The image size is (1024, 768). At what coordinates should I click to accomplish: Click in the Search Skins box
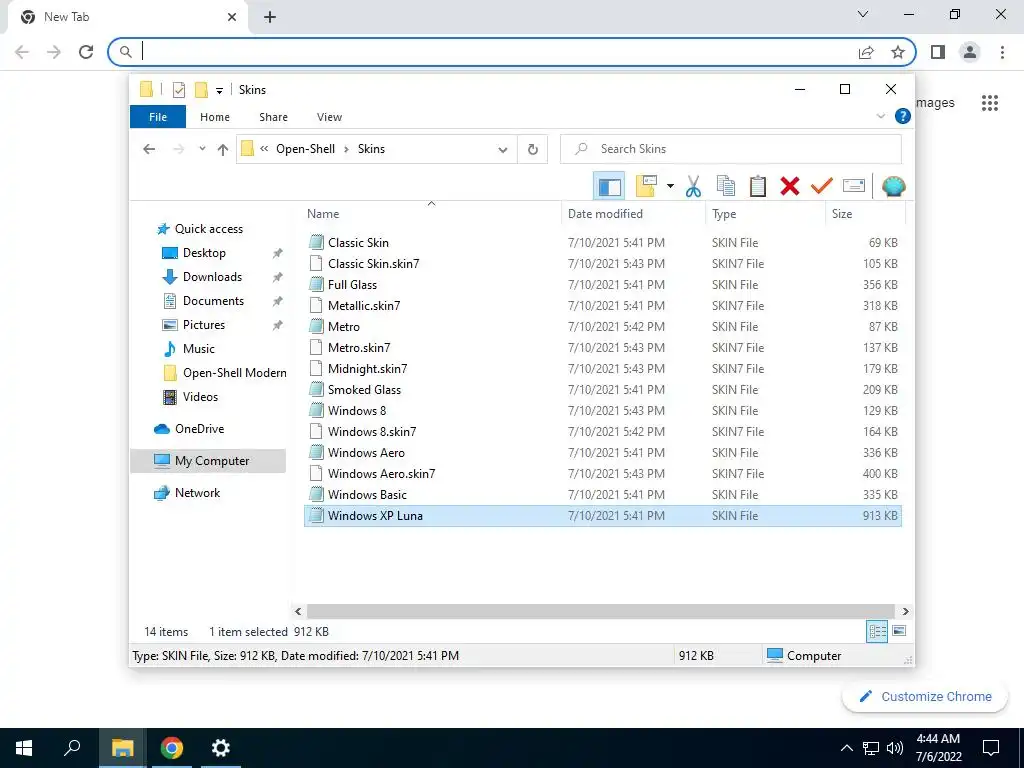(731, 149)
